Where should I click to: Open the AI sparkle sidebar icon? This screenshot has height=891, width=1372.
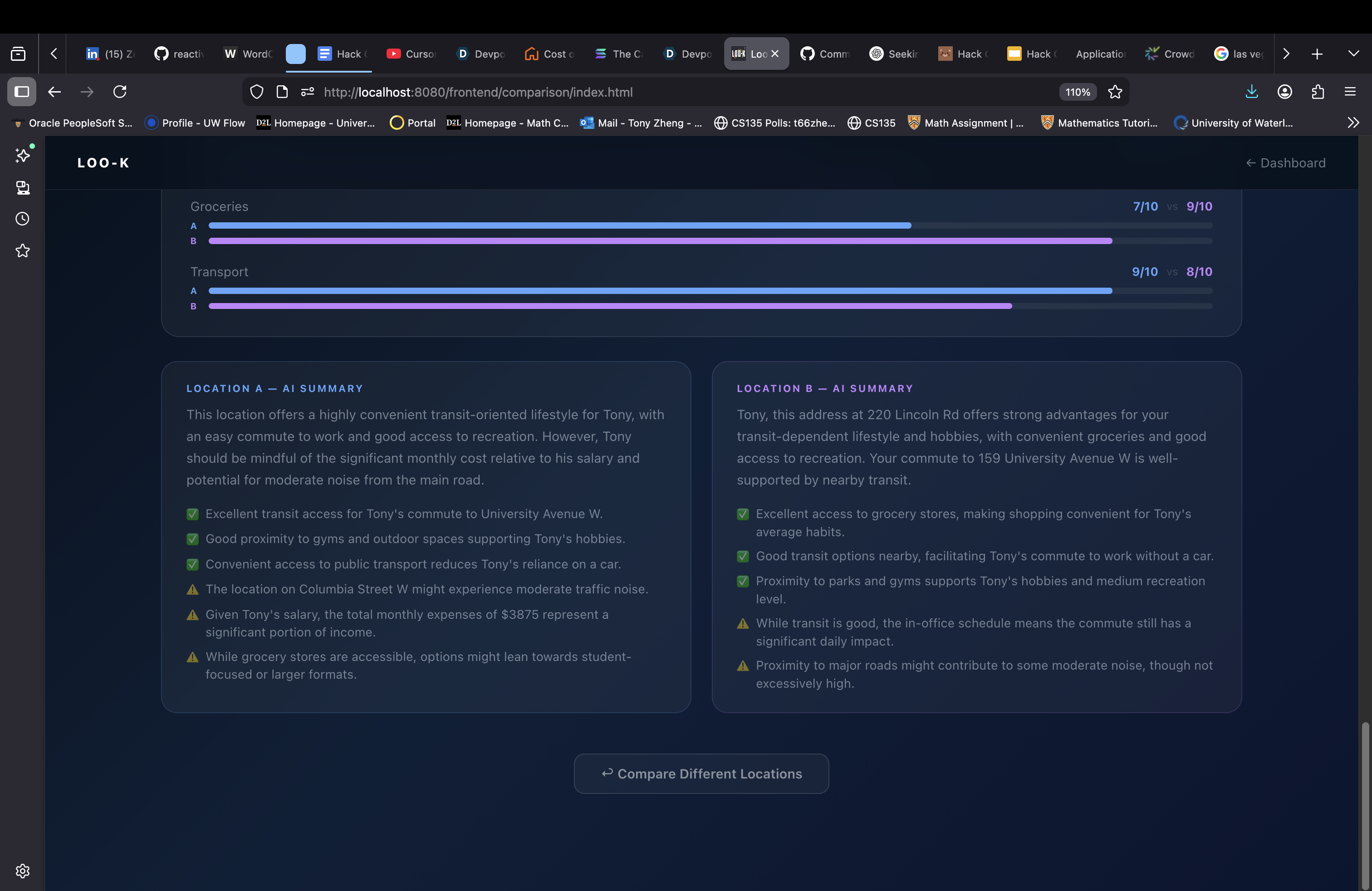click(23, 155)
